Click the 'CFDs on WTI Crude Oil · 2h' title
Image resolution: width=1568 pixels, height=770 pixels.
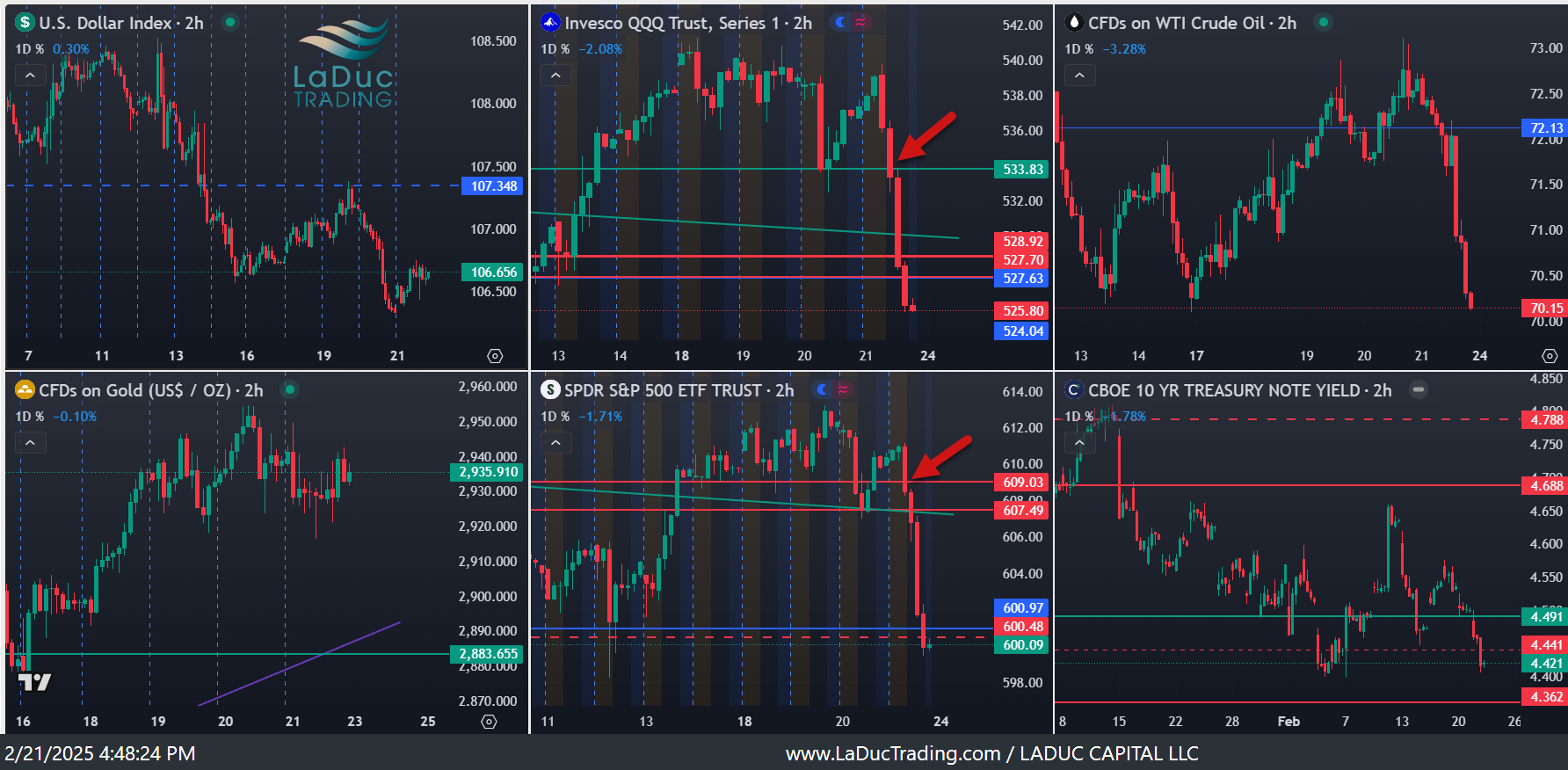coord(1192,23)
